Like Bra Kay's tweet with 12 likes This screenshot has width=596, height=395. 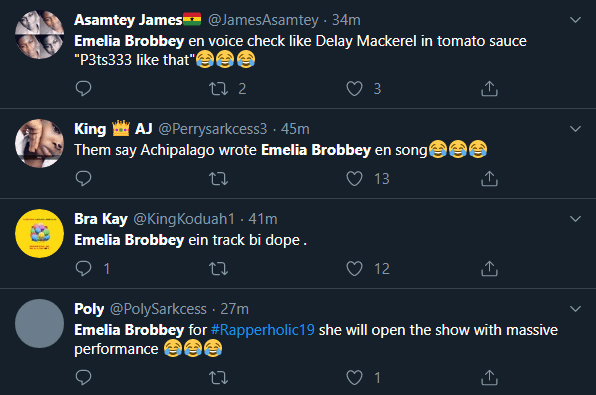click(x=354, y=268)
